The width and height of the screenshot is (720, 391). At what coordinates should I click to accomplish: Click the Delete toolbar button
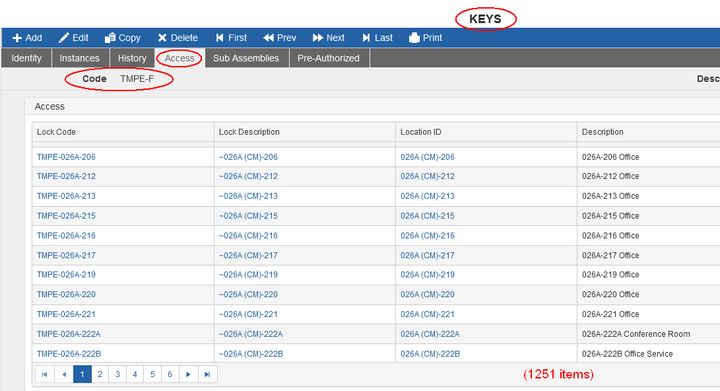pos(178,38)
